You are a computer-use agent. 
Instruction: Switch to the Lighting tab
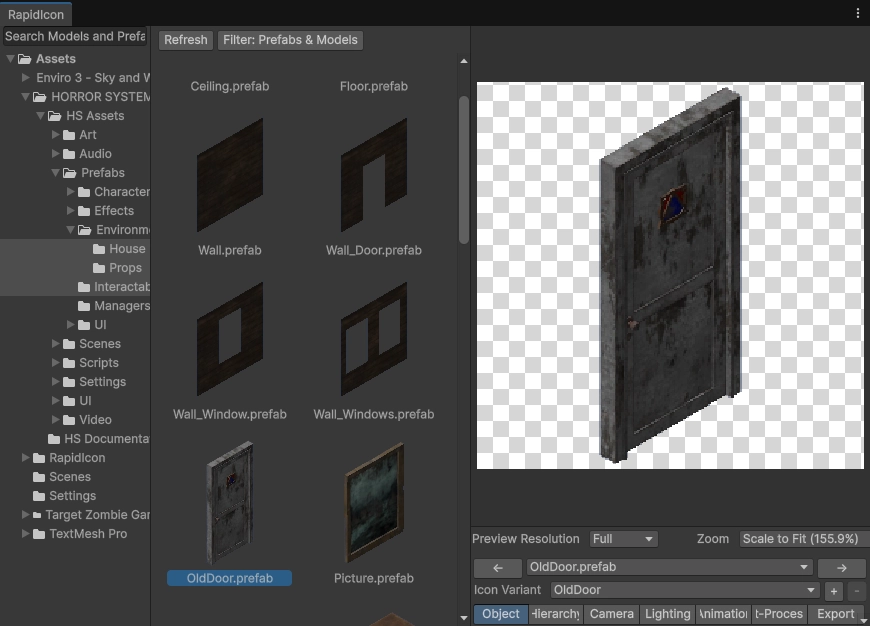(x=667, y=614)
